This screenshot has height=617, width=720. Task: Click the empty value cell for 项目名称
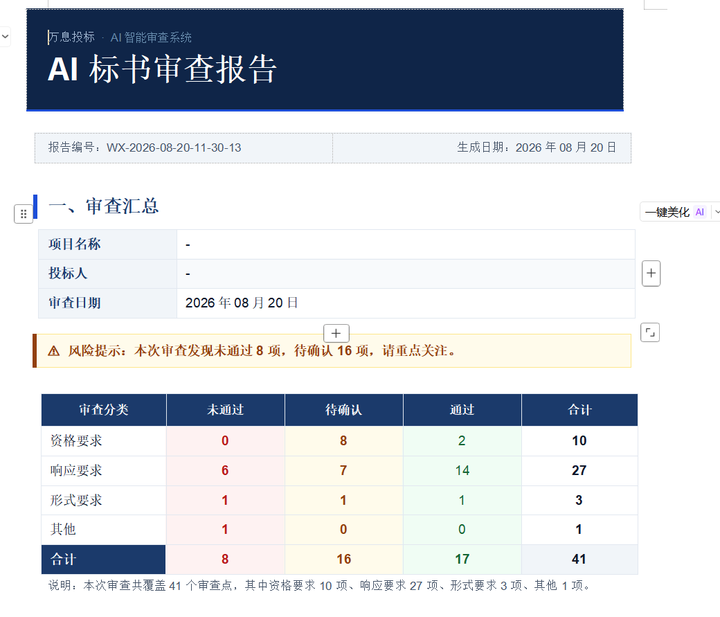(406, 244)
